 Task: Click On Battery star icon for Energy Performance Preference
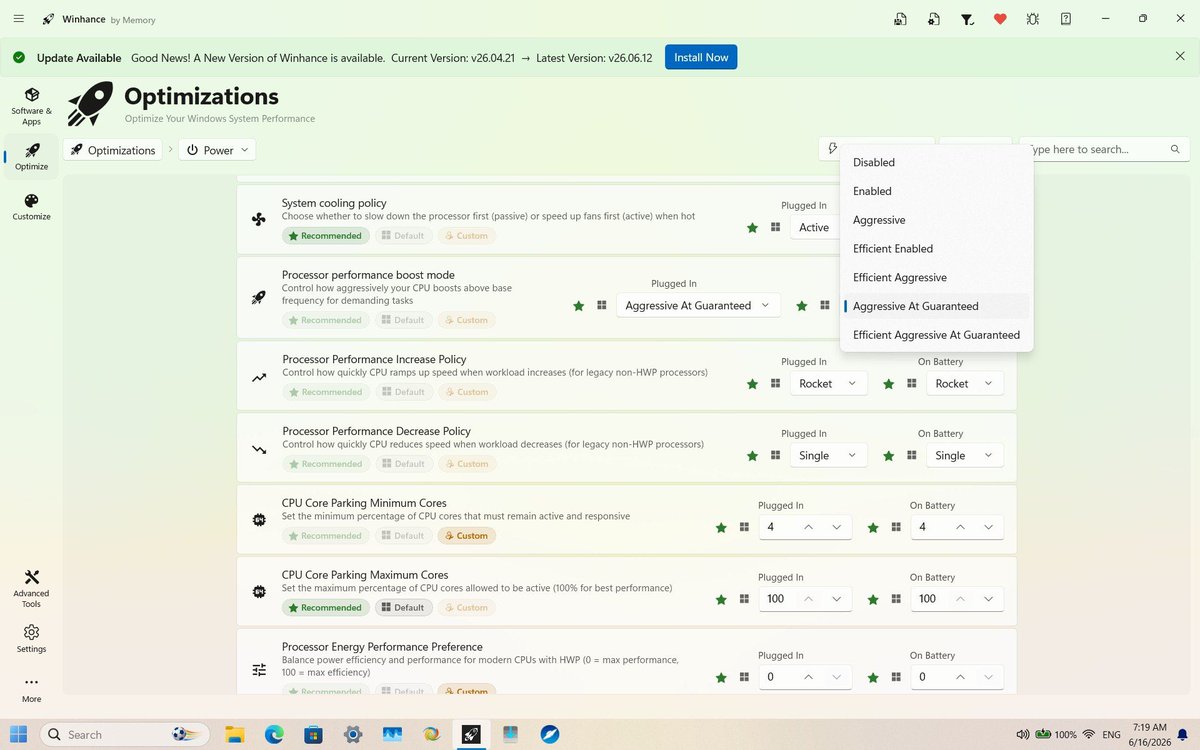click(x=872, y=678)
